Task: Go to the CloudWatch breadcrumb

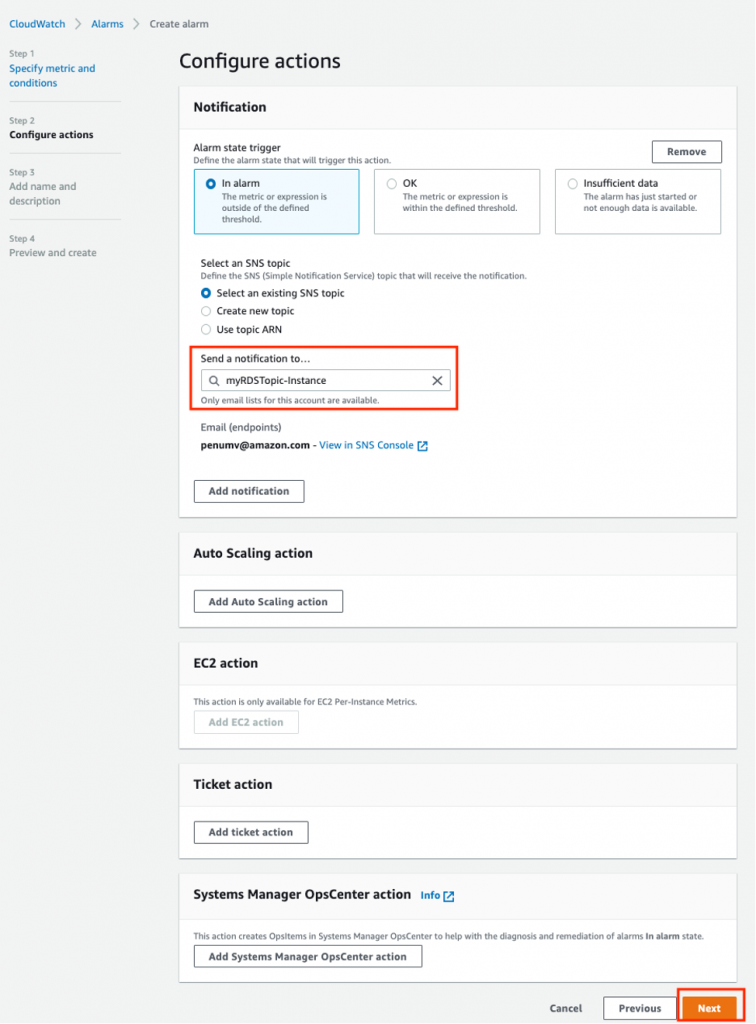Action: point(37,24)
